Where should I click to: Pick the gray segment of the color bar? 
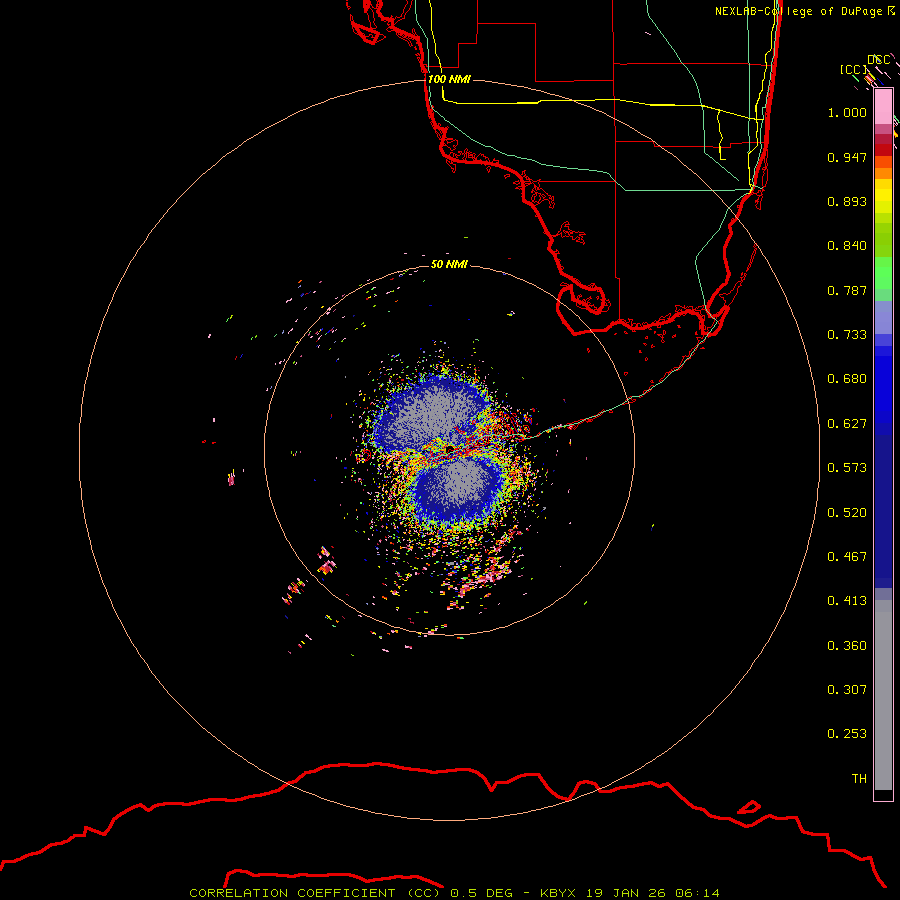(x=883, y=695)
